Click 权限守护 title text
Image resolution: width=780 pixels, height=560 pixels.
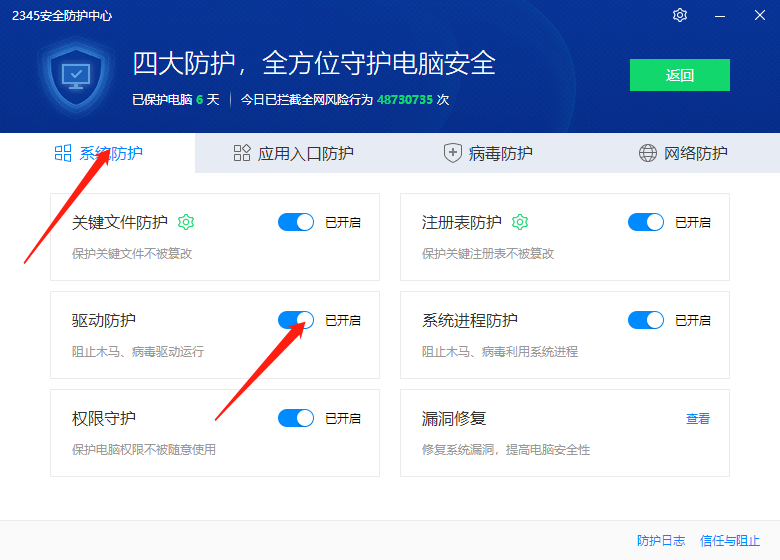[103, 418]
